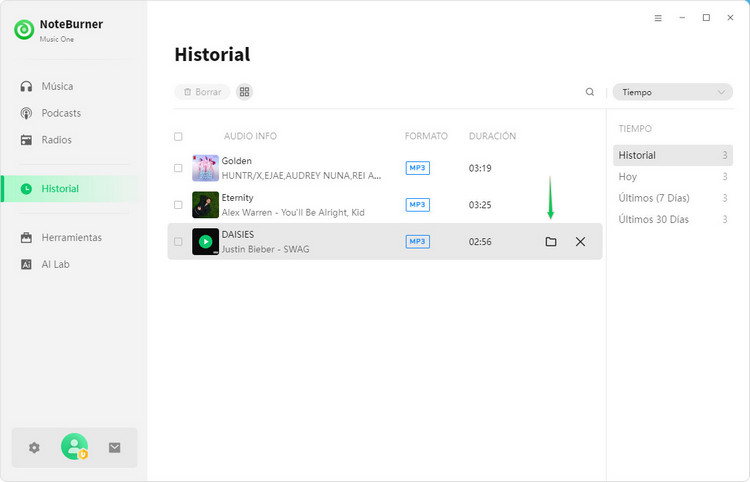Click the search magnifier icon
This screenshot has height=482, width=750.
pos(590,92)
